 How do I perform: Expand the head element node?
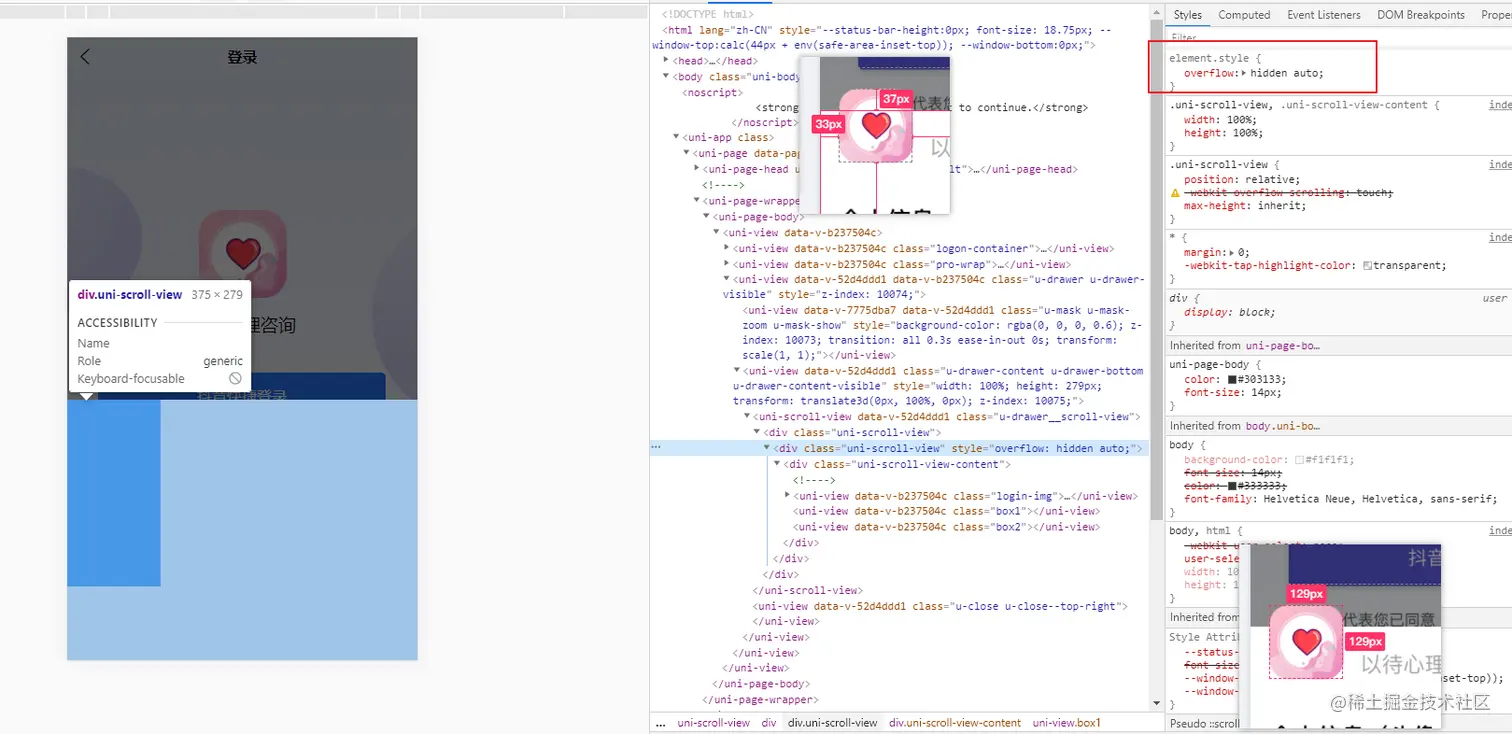tap(666, 61)
